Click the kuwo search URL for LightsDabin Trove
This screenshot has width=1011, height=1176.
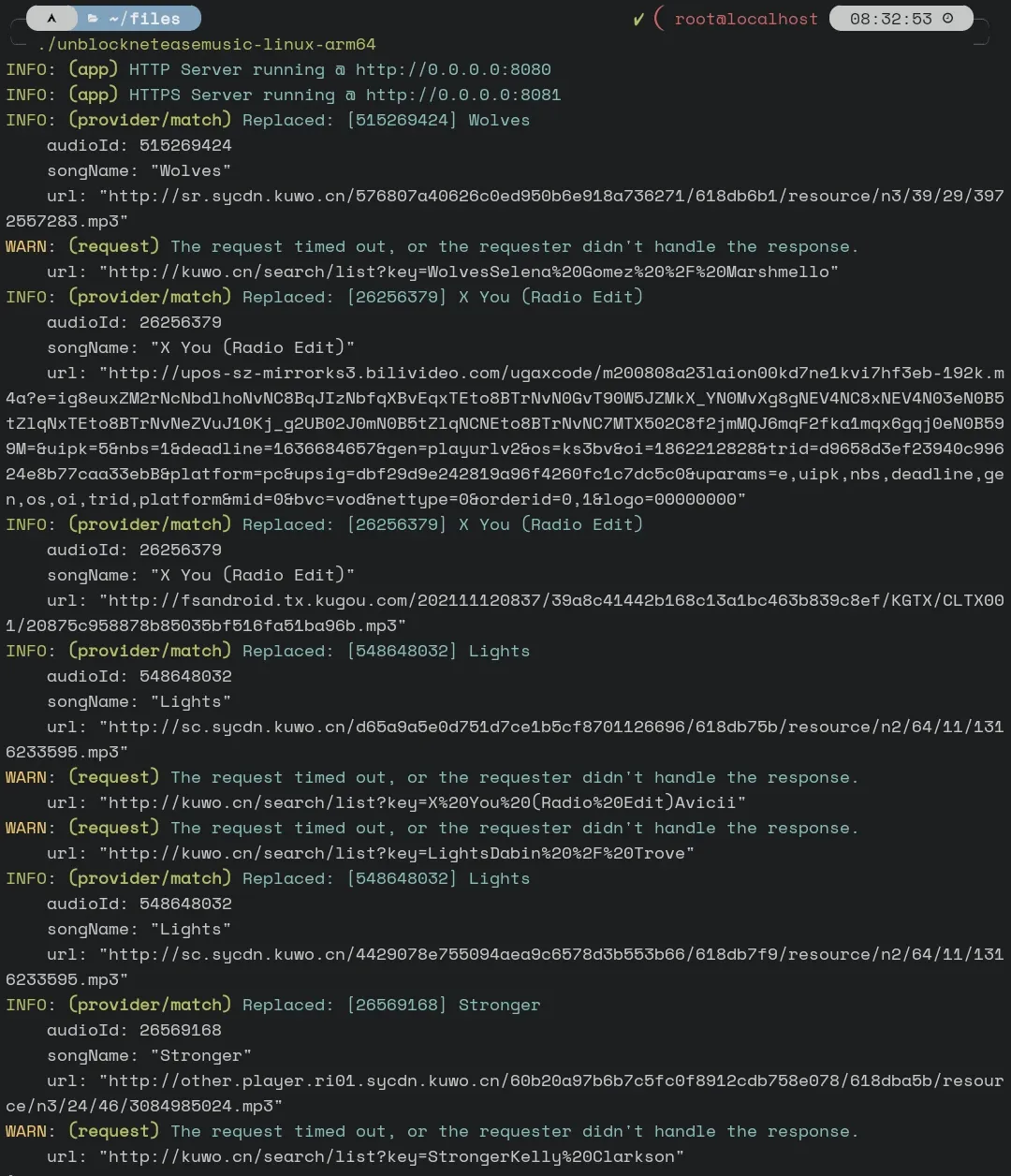click(402, 853)
